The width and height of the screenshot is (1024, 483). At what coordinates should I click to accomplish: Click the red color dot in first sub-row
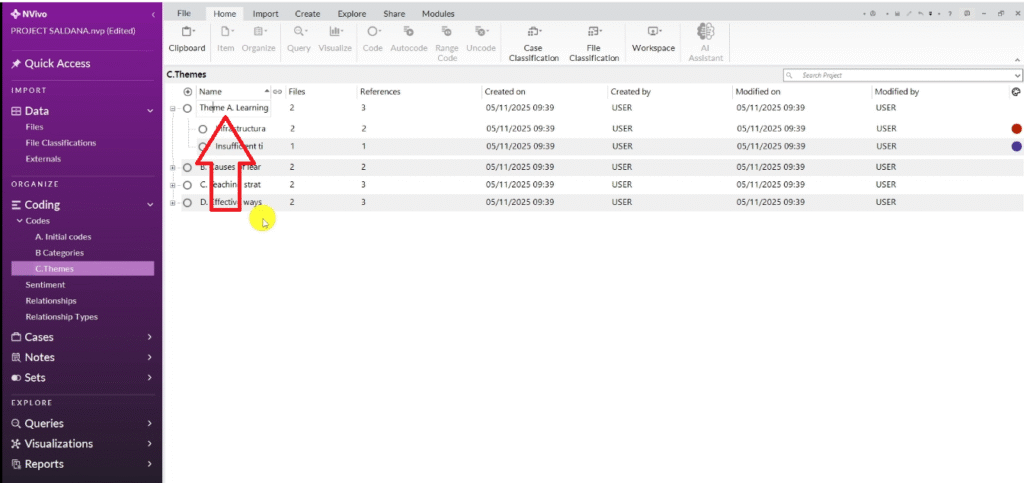click(1016, 129)
